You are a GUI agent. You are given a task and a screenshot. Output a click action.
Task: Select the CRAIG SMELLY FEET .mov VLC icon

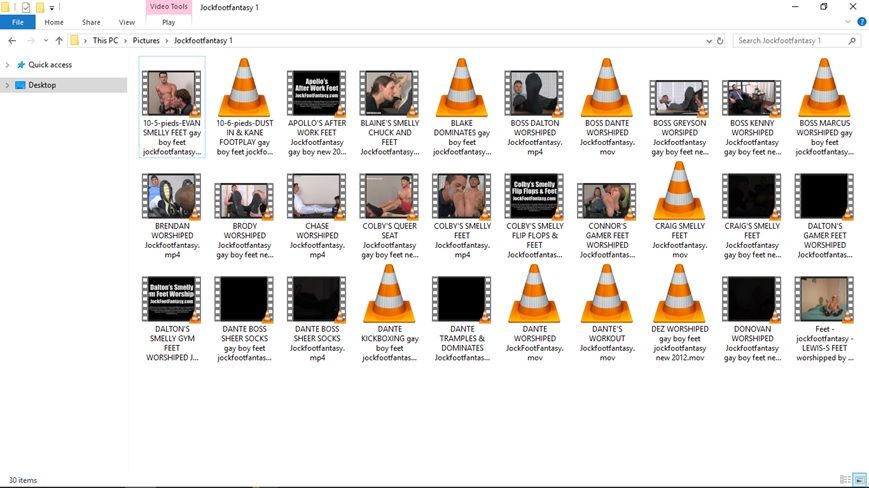coord(679,191)
